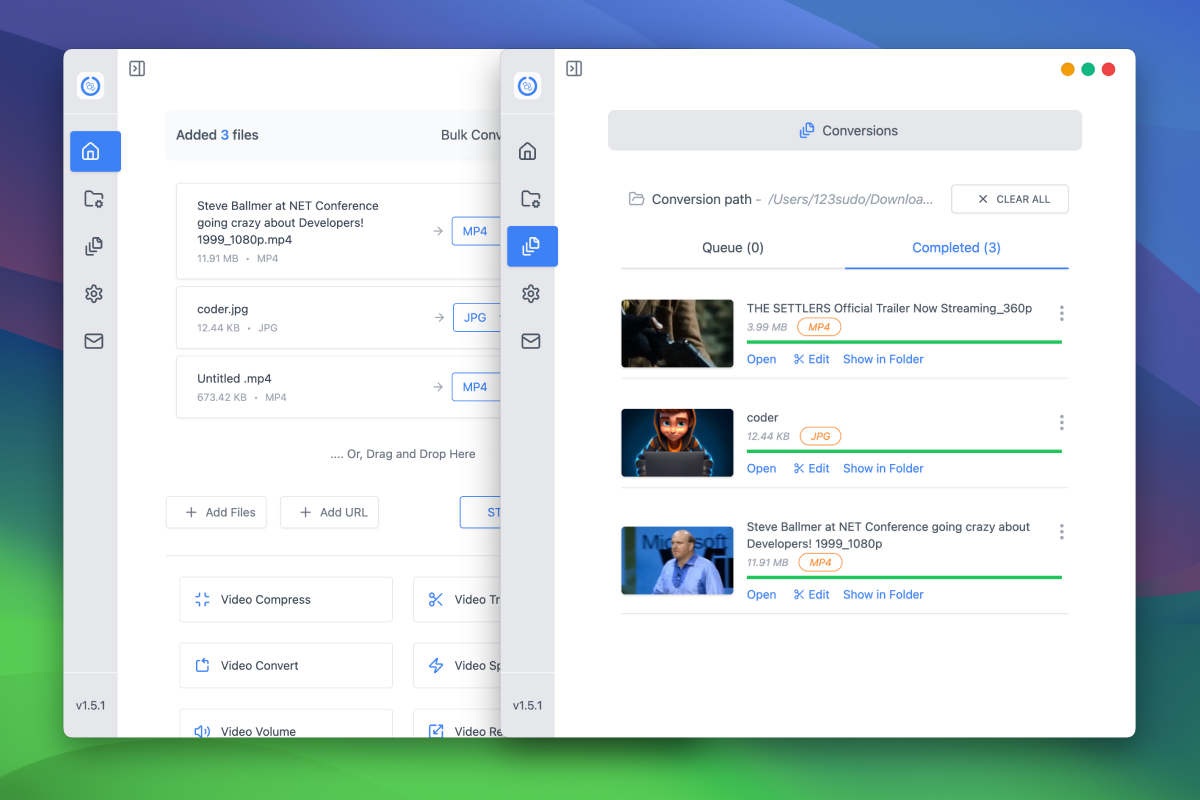Open the Video Volume tool
The height and width of the screenshot is (800, 1200).
(285, 731)
